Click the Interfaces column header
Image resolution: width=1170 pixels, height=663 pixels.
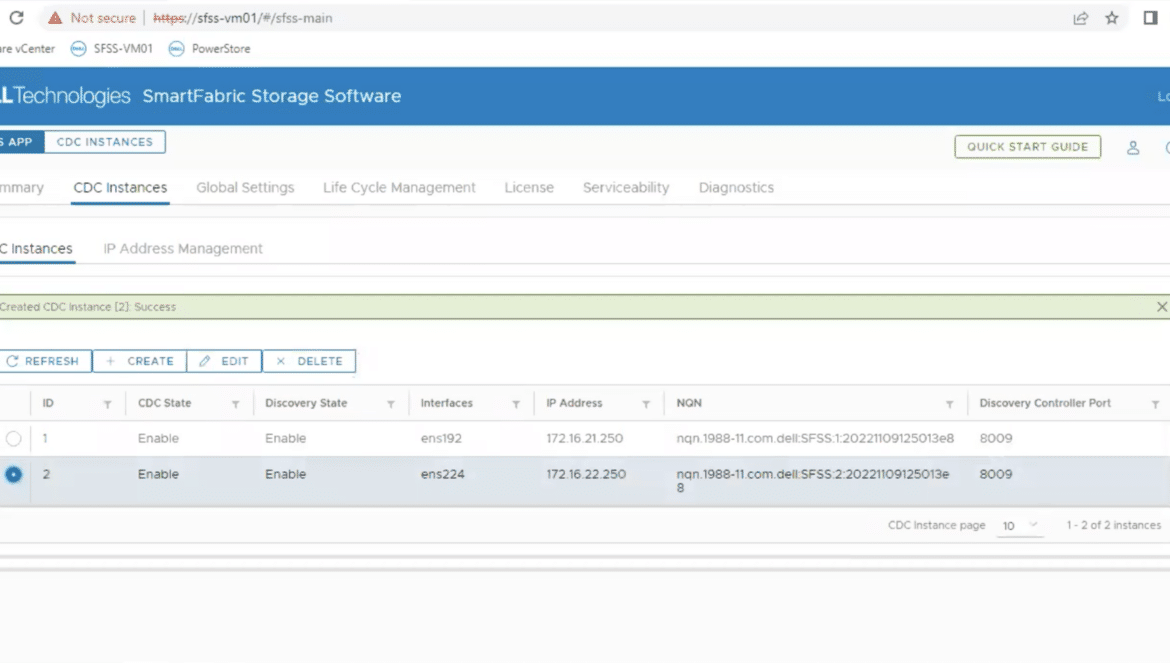[446, 403]
